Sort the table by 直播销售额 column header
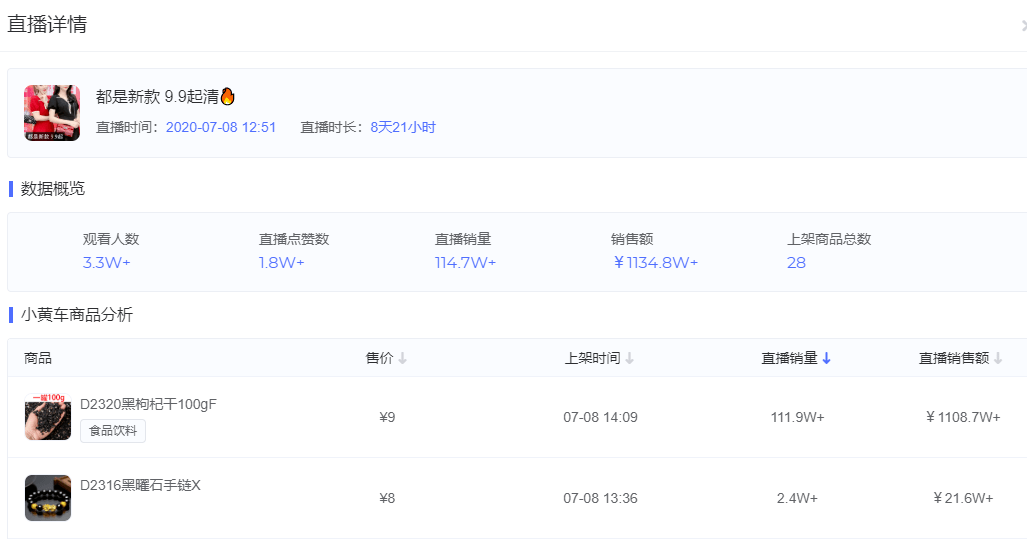Viewport: 1027px width, 539px height. pos(954,359)
